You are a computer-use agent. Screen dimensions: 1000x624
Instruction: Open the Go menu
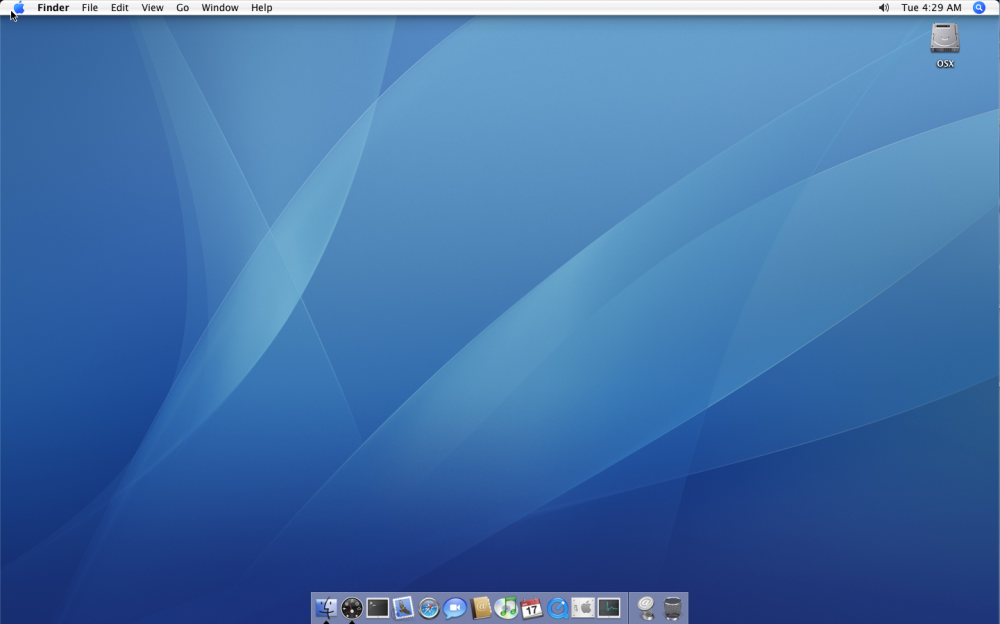pos(182,8)
